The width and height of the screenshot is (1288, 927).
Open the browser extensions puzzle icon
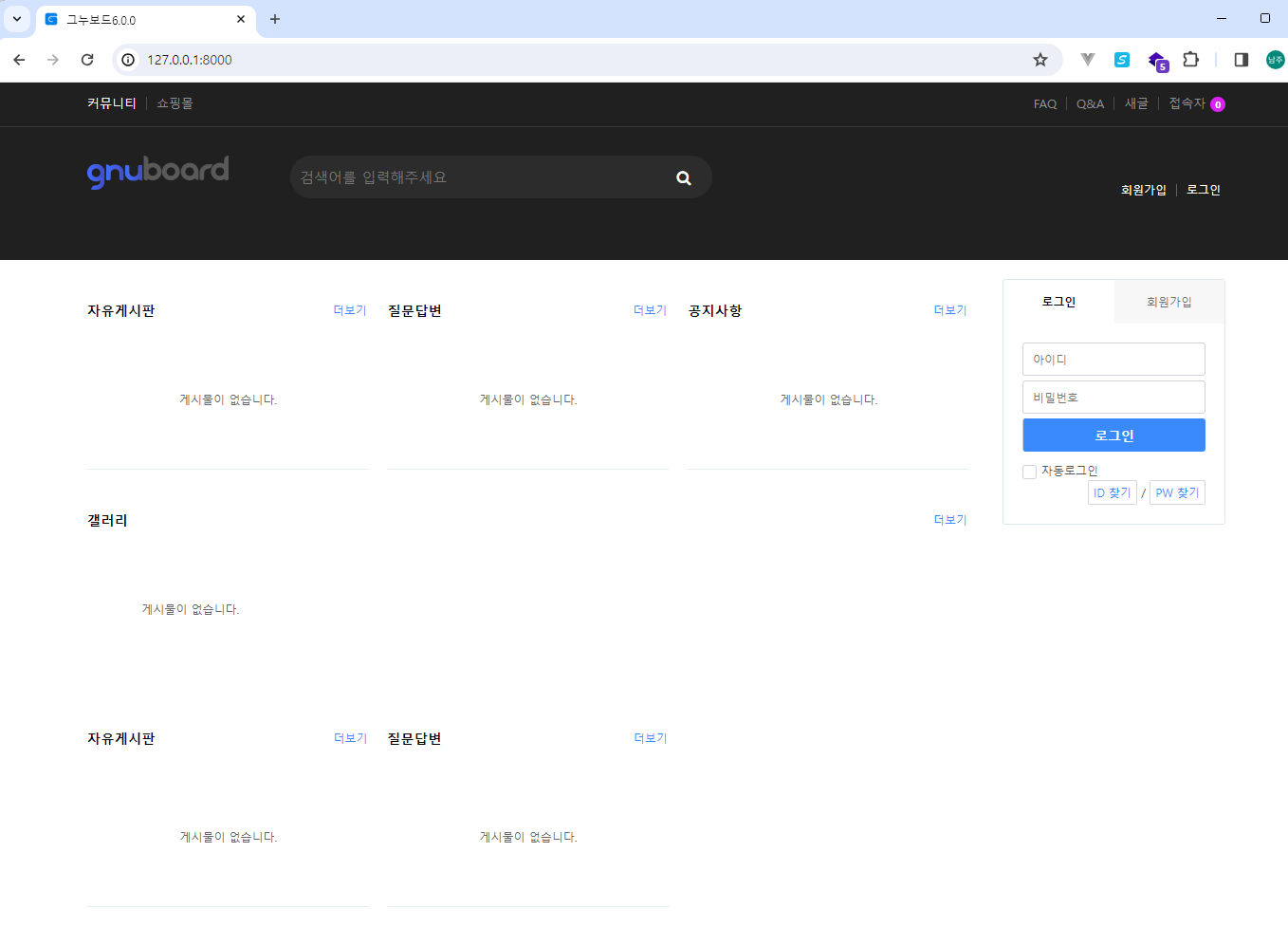pyautogui.click(x=1190, y=60)
